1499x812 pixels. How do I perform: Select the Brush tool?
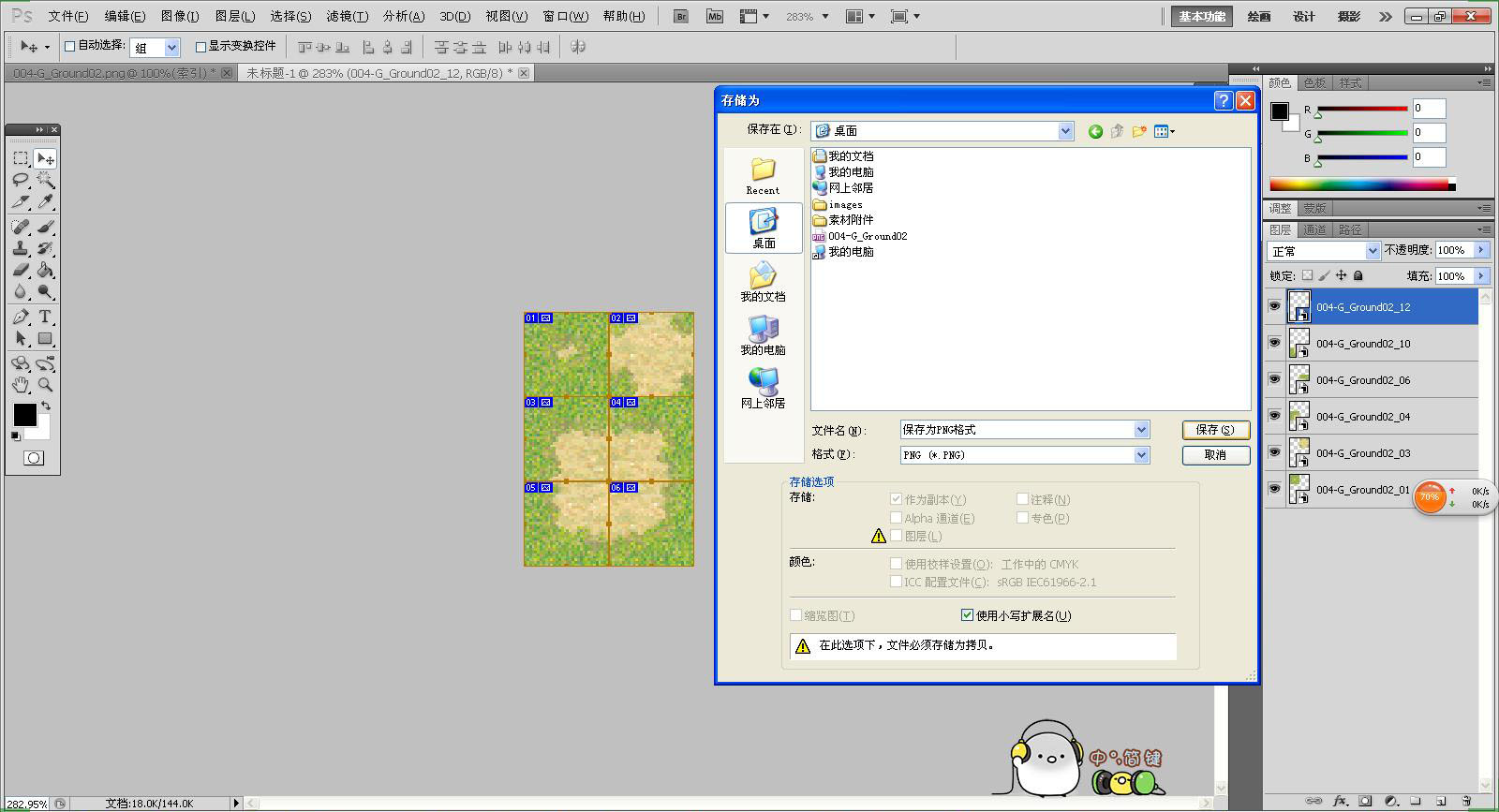tap(45, 227)
